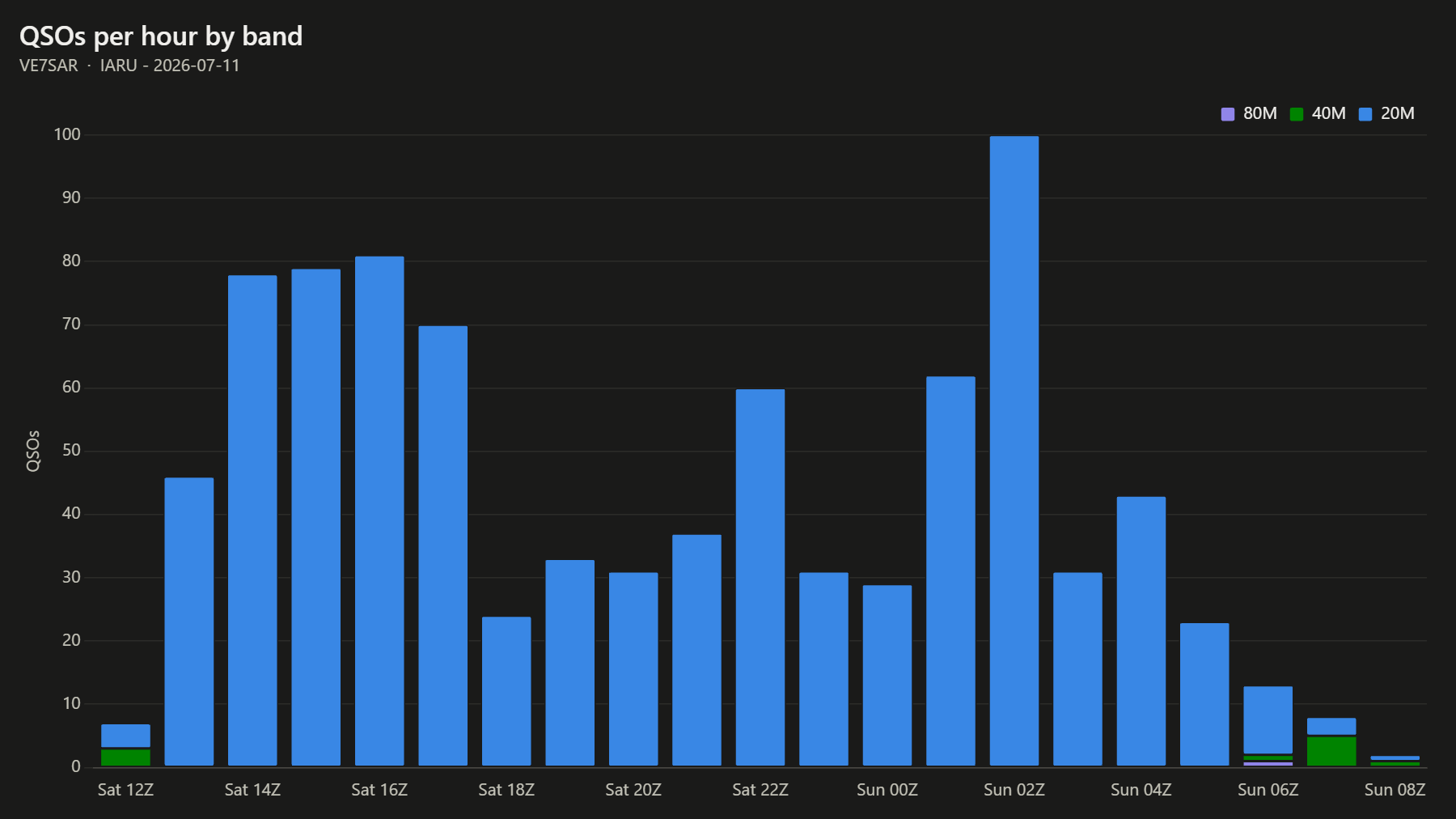Click the 80 y-axis label
Image resolution: width=1456 pixels, height=819 pixels.
[71, 261]
